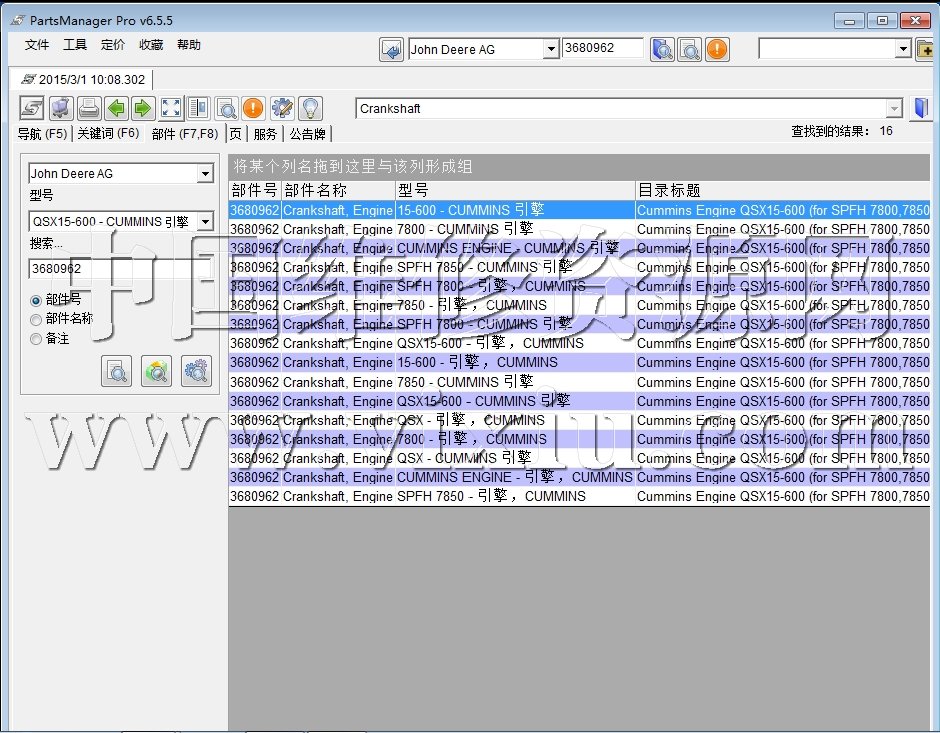Click the 目录标题 column header
Image resolution: width=940 pixels, height=733 pixels.
coord(668,190)
